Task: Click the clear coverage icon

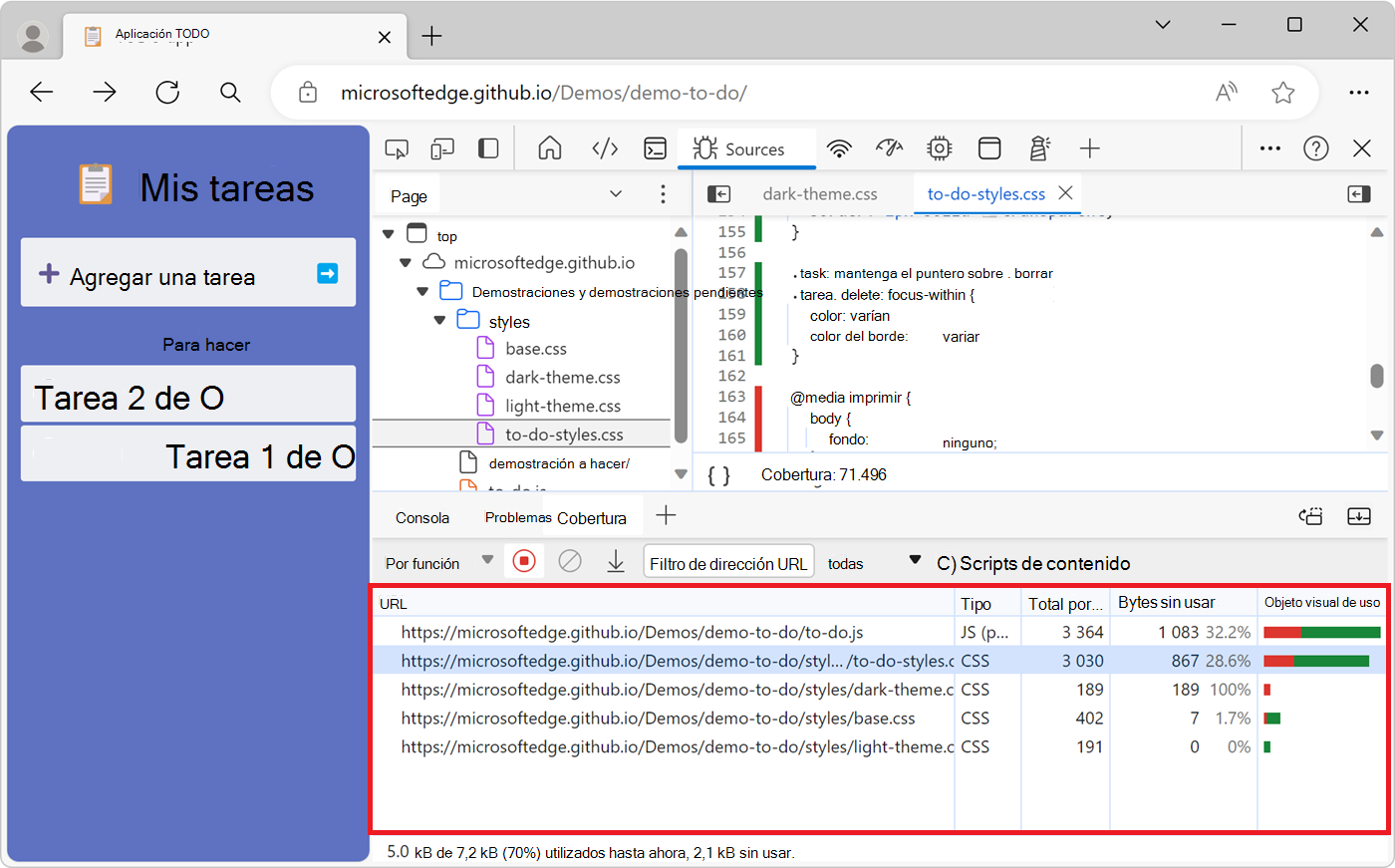Action: pyautogui.click(x=570, y=562)
